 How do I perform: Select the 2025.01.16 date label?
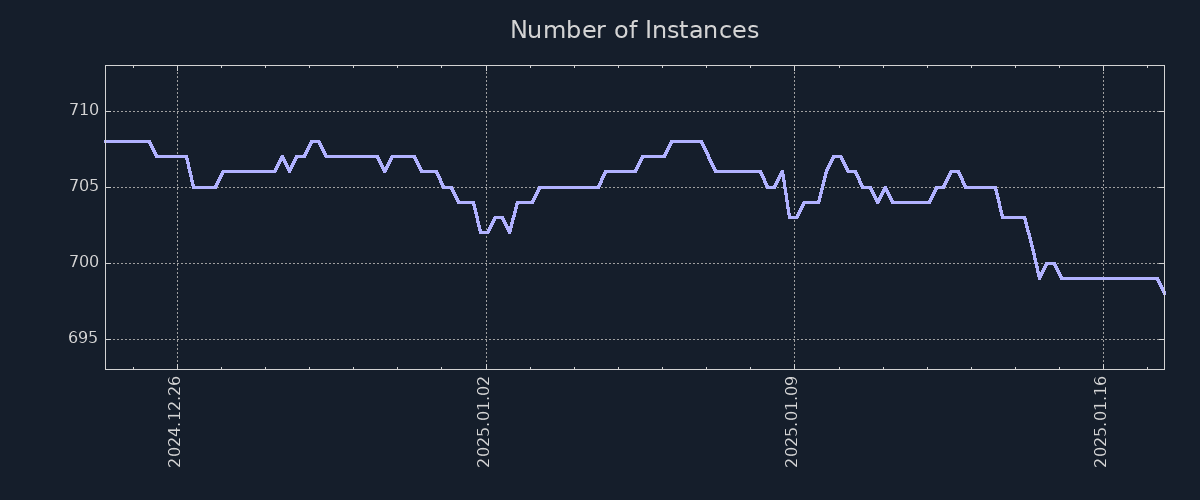click(1101, 420)
